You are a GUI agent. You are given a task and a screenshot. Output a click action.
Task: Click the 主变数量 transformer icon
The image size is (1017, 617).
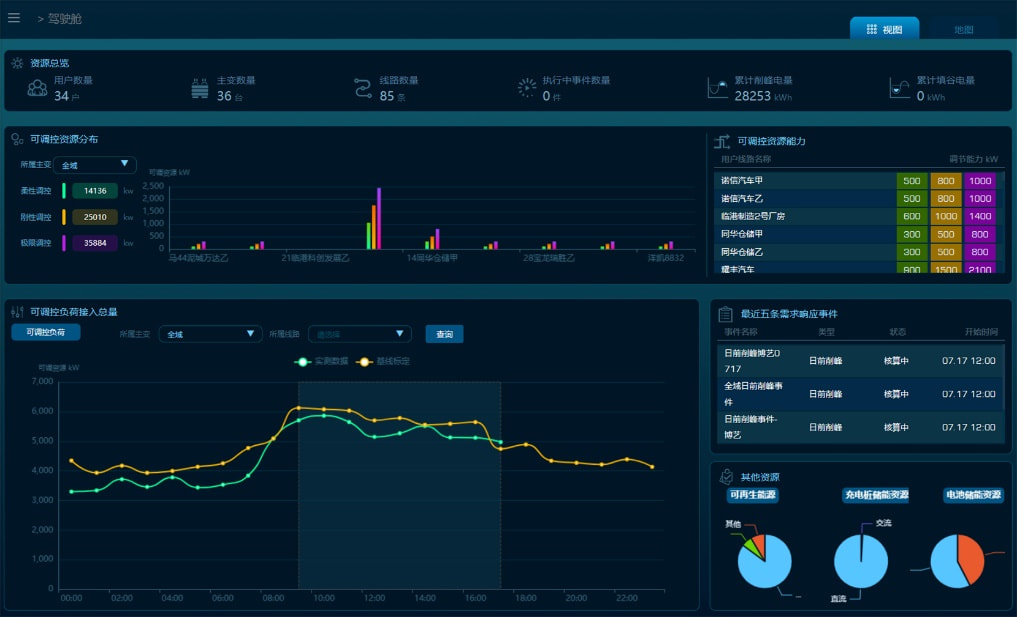click(x=200, y=88)
